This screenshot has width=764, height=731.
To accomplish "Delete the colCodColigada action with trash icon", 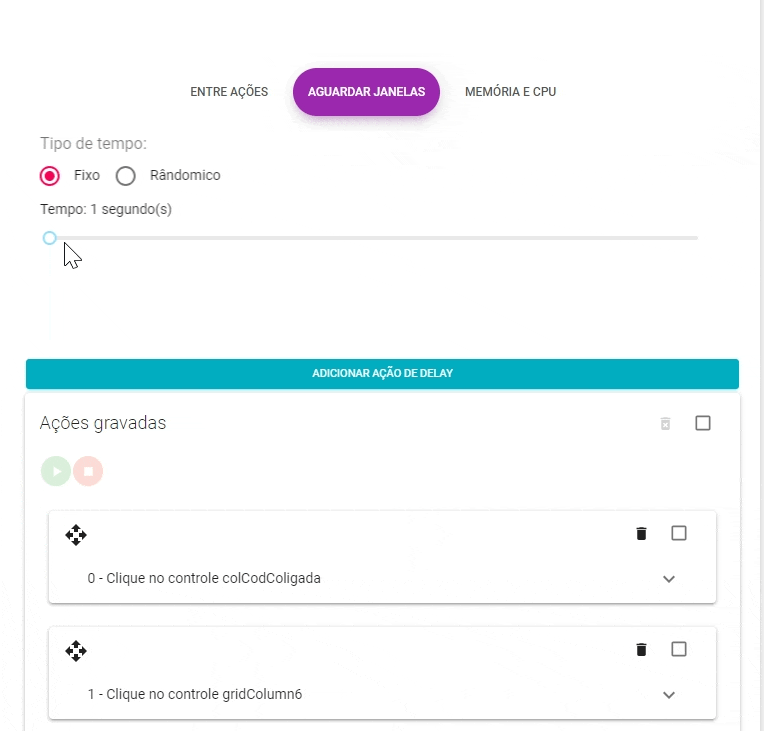I will coord(641,534).
